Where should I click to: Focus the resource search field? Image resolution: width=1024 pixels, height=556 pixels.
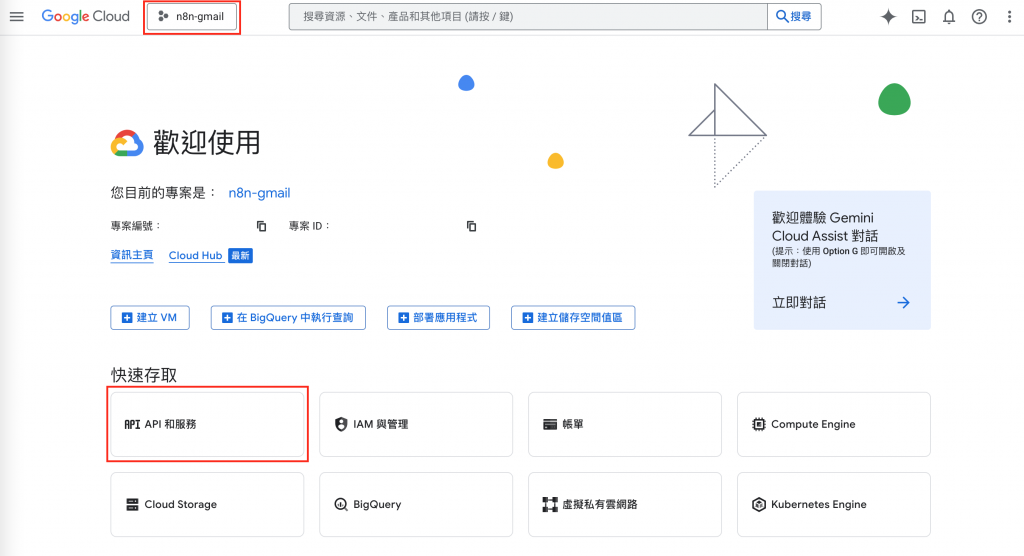coord(528,17)
